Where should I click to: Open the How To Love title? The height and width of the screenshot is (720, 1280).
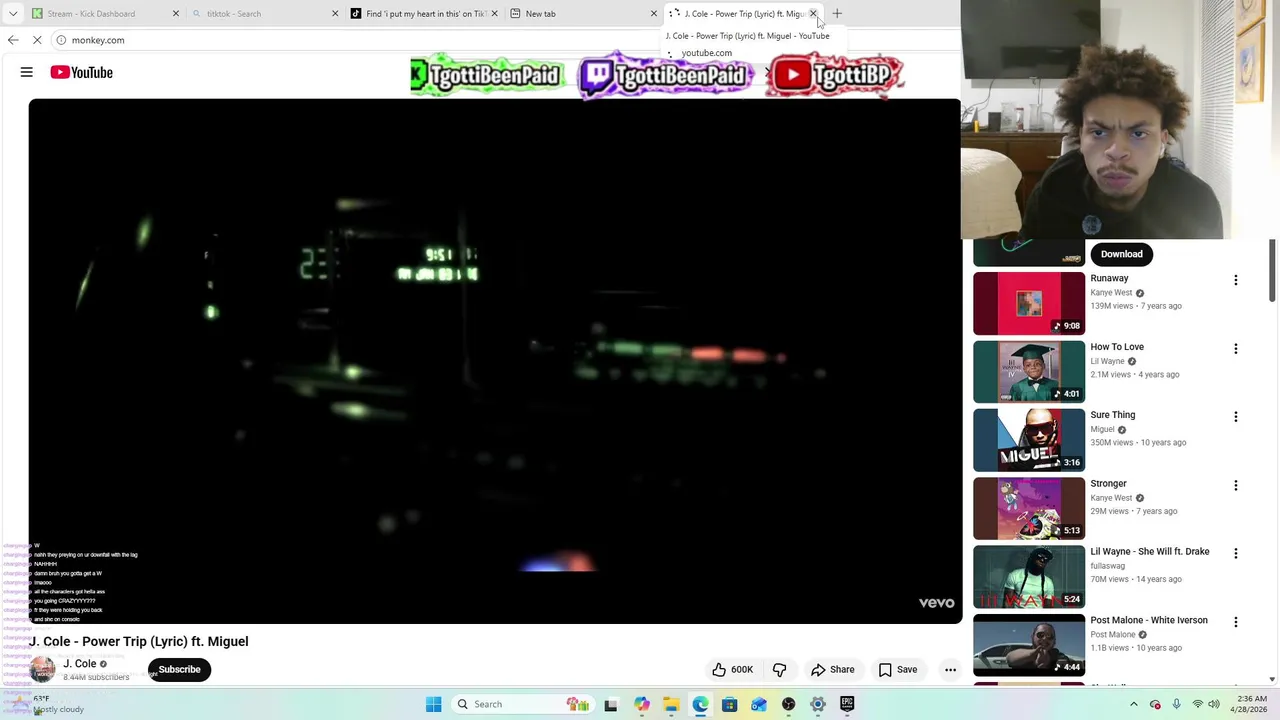[x=1117, y=347]
